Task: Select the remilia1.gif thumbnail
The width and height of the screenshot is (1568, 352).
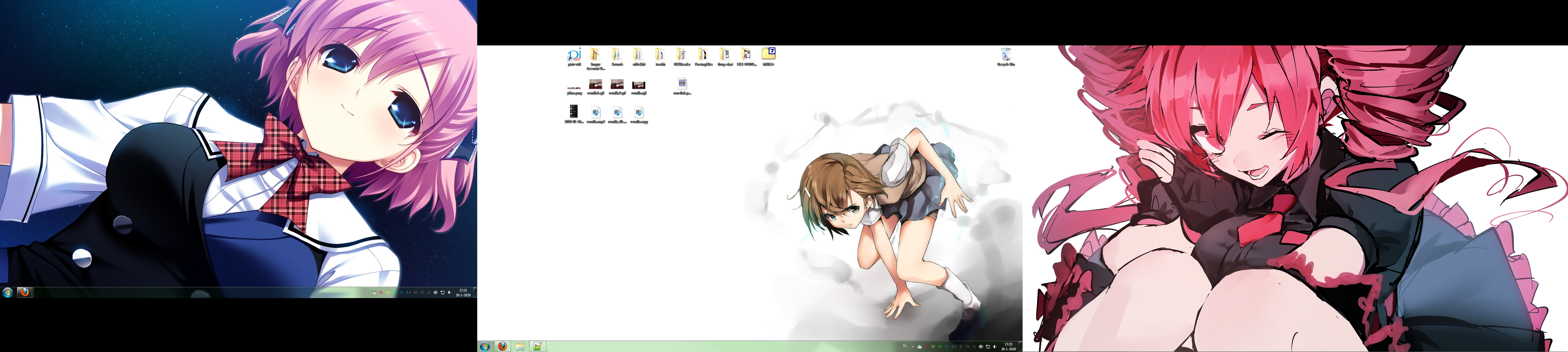Action: point(595,86)
